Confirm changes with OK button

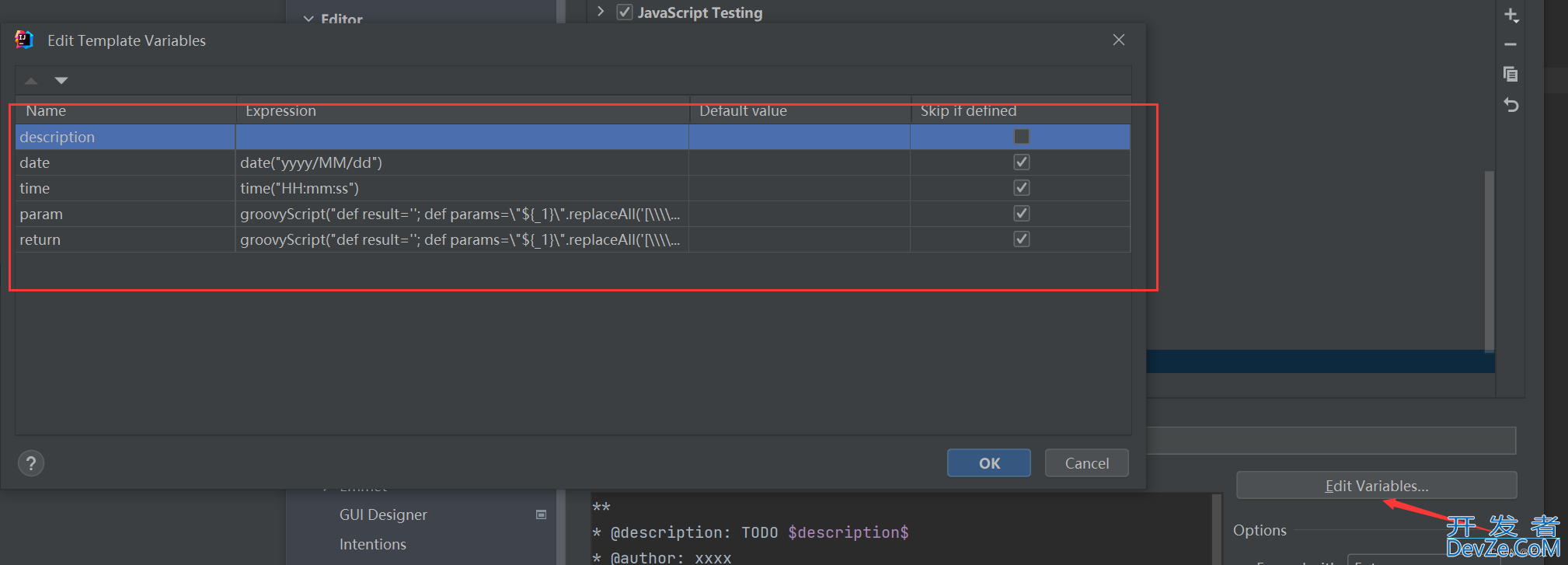tap(989, 463)
